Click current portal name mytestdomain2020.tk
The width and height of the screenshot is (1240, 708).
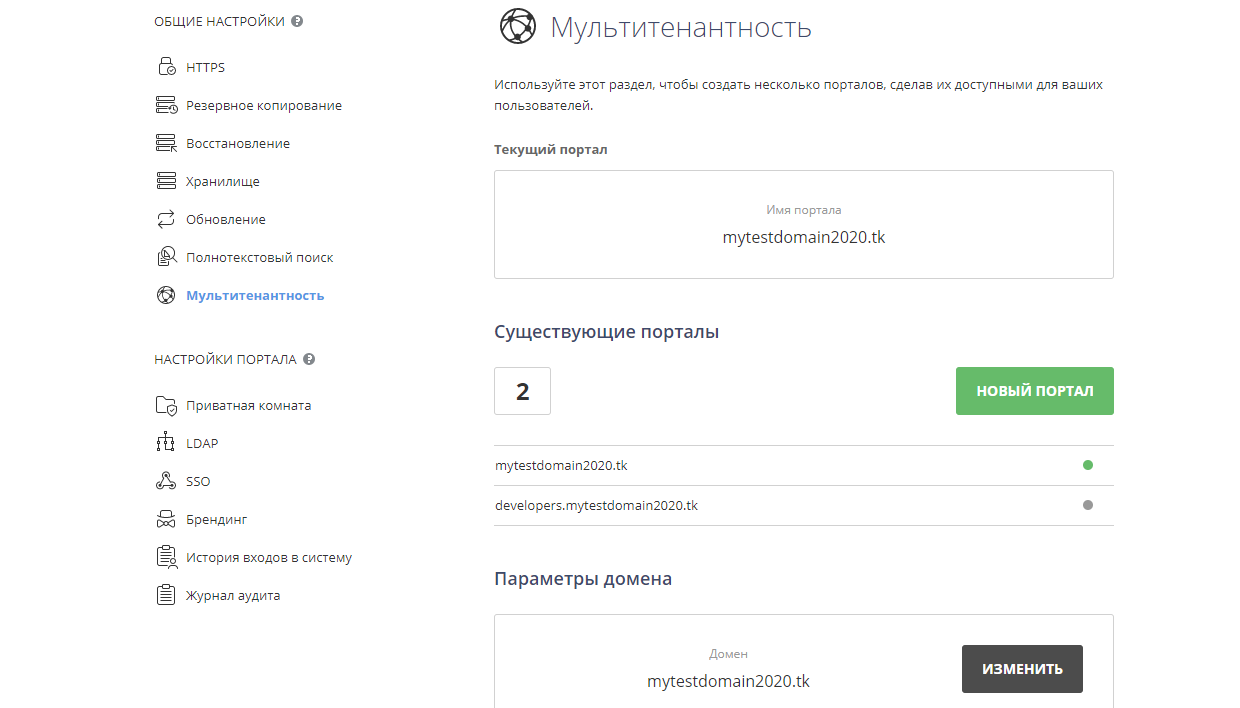click(804, 238)
